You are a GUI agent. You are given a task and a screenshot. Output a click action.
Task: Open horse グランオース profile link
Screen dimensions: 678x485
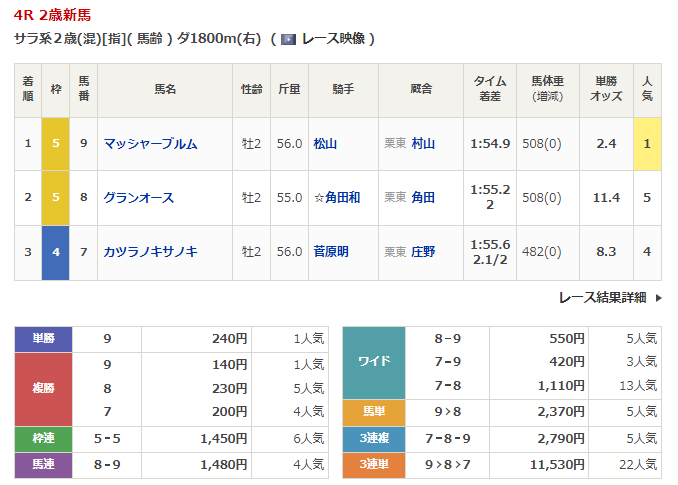pos(138,198)
